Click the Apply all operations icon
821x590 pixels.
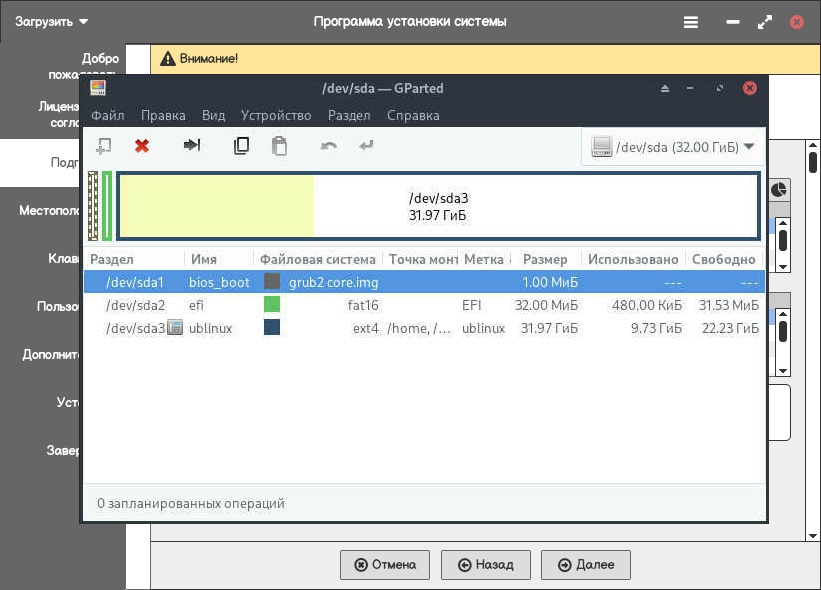[x=367, y=146]
